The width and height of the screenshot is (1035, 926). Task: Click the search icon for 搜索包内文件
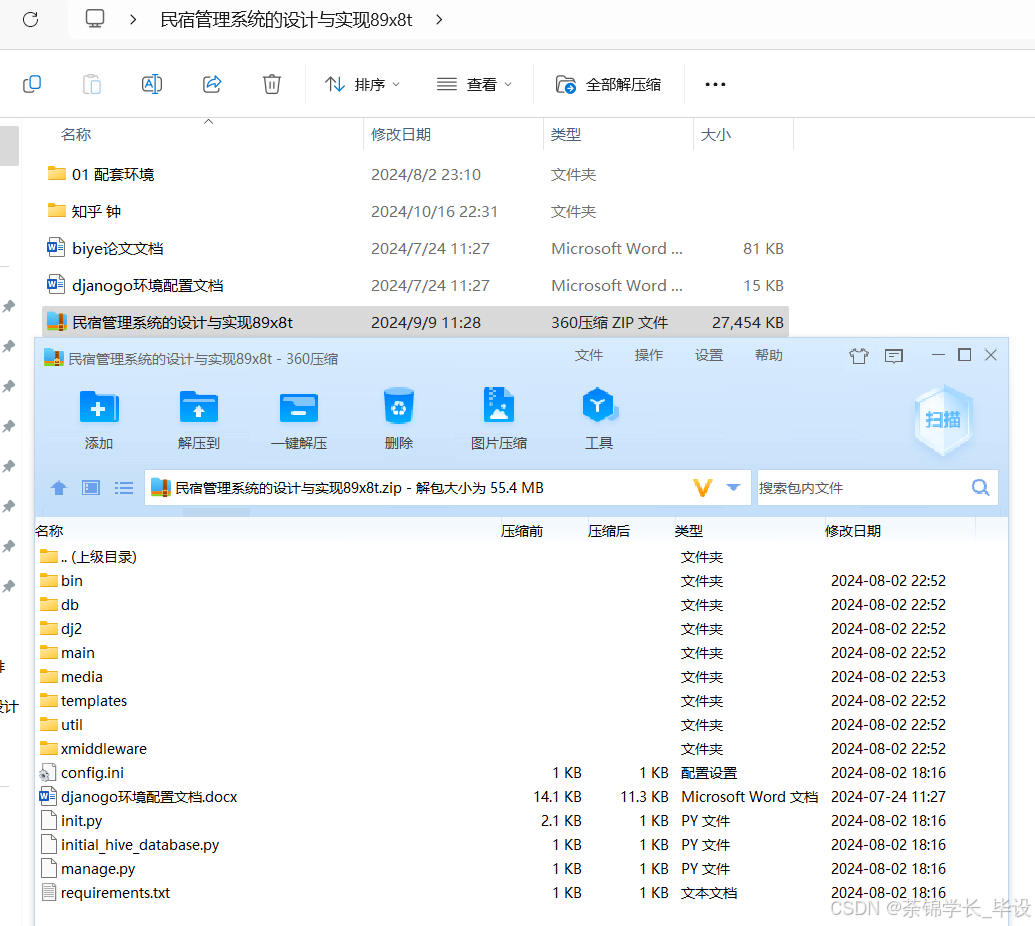[x=979, y=487]
